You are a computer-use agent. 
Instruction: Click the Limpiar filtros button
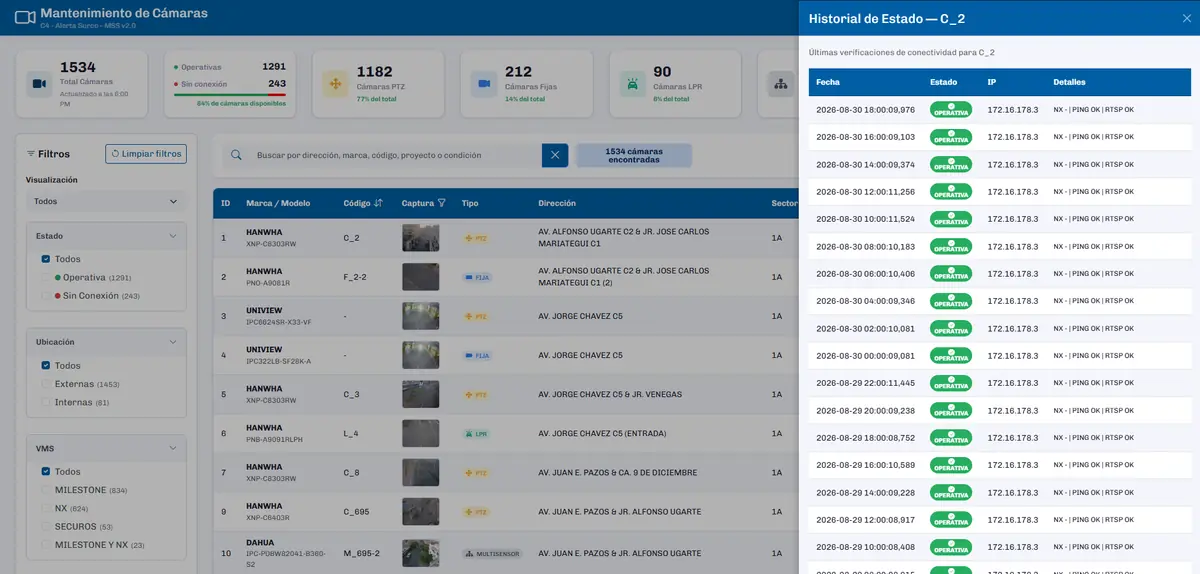tap(146, 154)
